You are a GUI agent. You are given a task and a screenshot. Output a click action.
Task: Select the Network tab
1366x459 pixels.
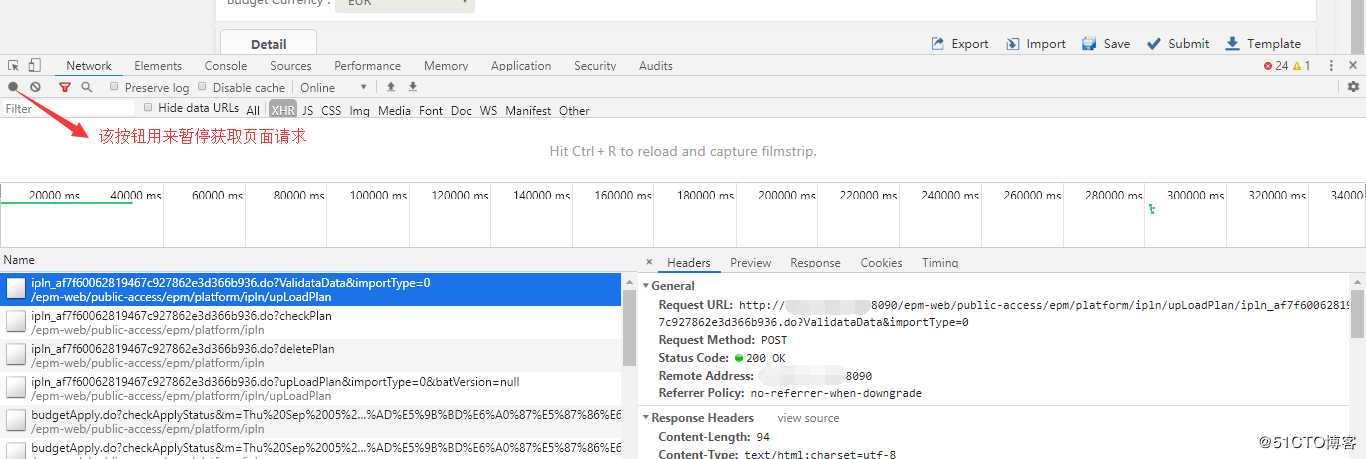(x=89, y=66)
